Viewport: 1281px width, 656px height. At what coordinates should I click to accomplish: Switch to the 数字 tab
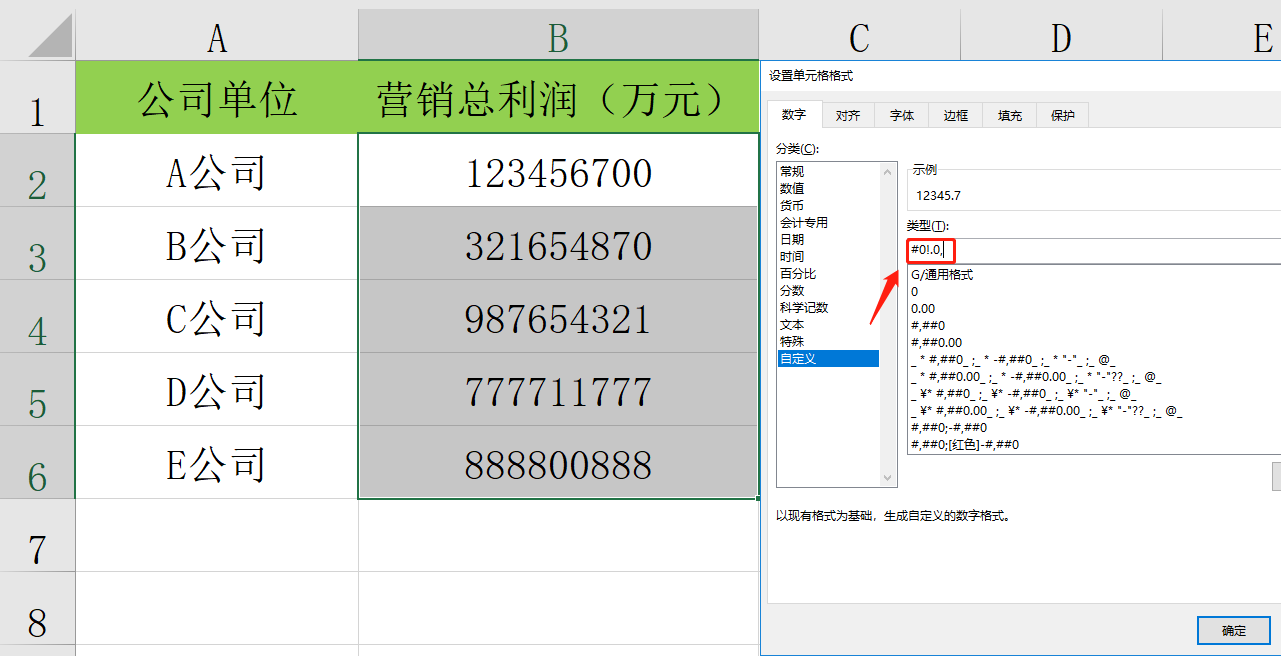pyautogui.click(x=794, y=115)
